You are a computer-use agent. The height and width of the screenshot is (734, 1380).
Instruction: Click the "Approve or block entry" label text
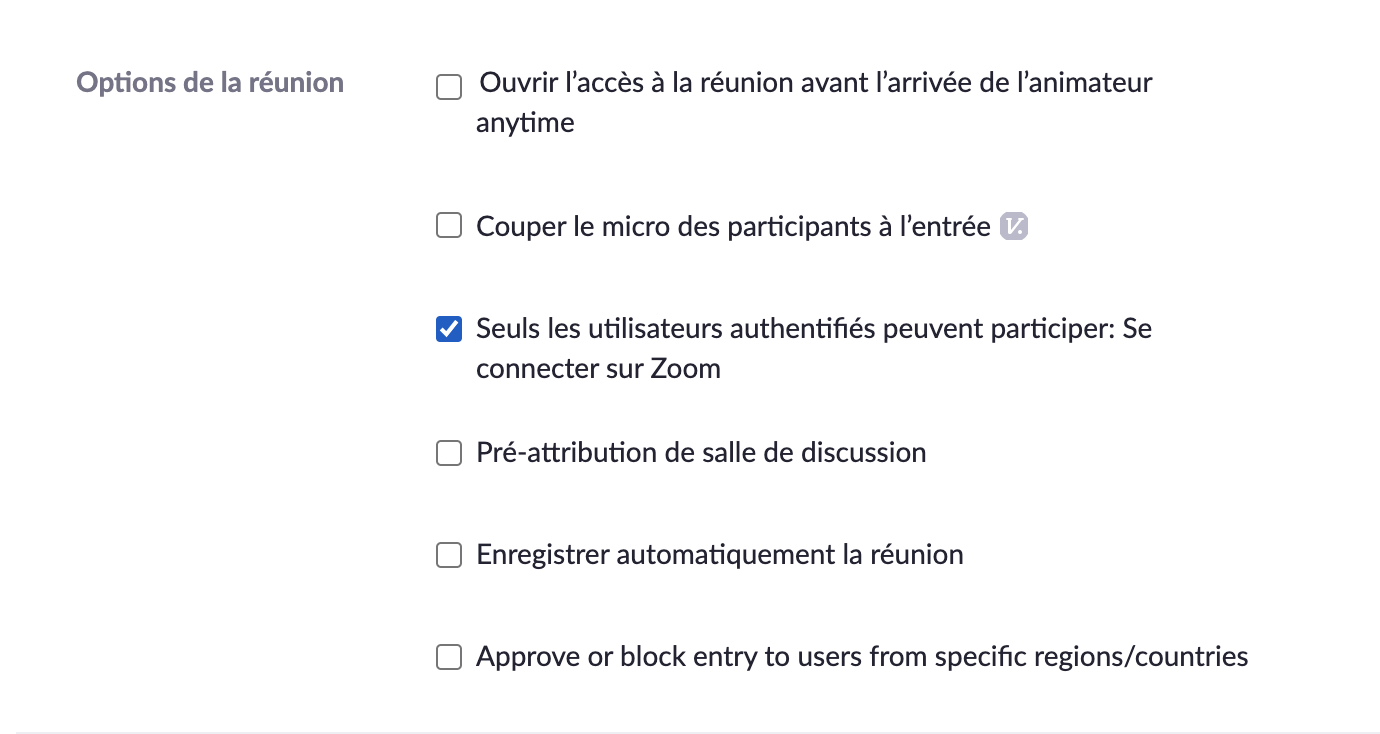[x=862, y=657]
